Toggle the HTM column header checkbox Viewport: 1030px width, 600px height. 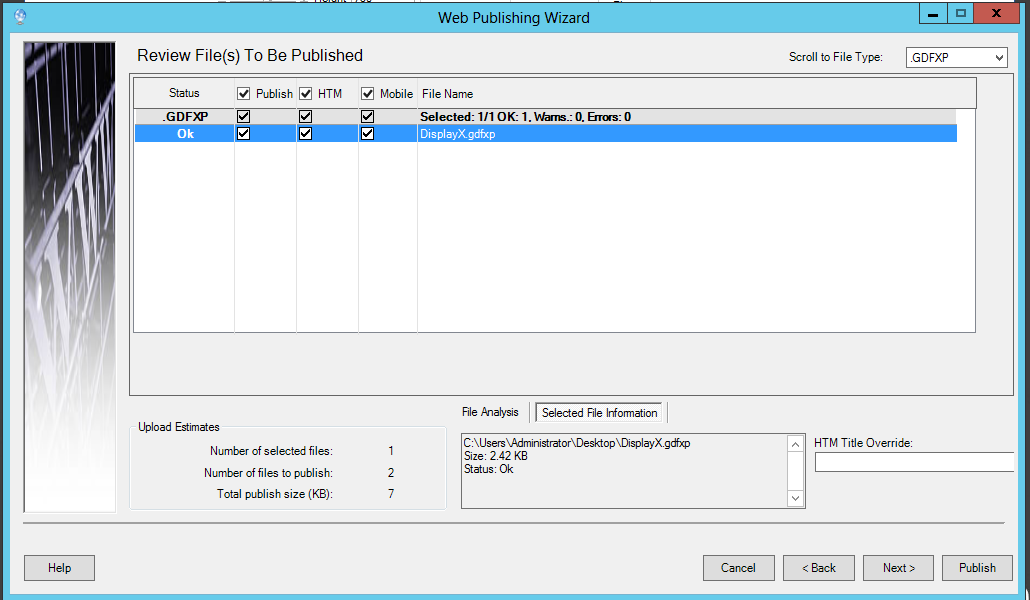(306, 94)
